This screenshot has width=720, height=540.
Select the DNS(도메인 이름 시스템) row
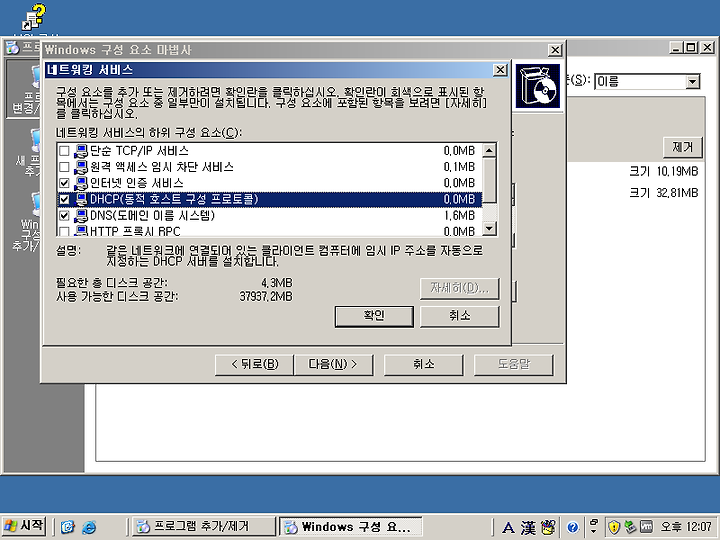click(x=270, y=215)
